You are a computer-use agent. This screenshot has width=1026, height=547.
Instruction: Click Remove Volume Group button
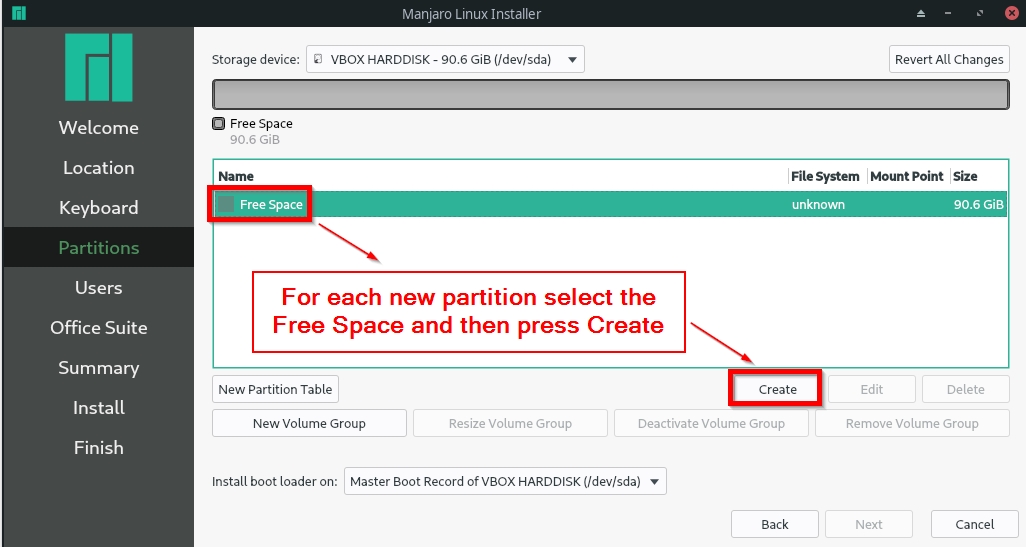point(912,423)
